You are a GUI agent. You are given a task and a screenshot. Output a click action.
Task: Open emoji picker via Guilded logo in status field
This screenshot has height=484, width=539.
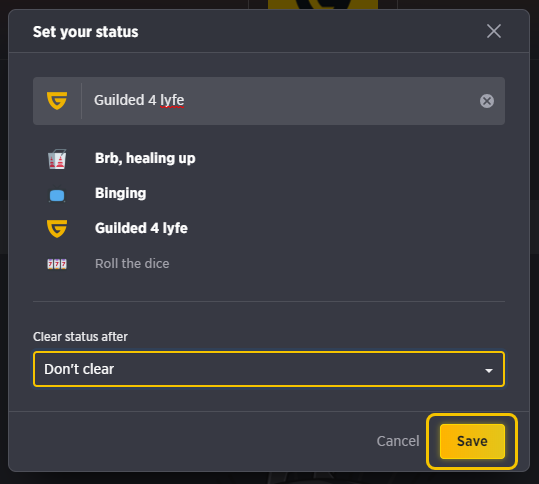tap(57, 101)
